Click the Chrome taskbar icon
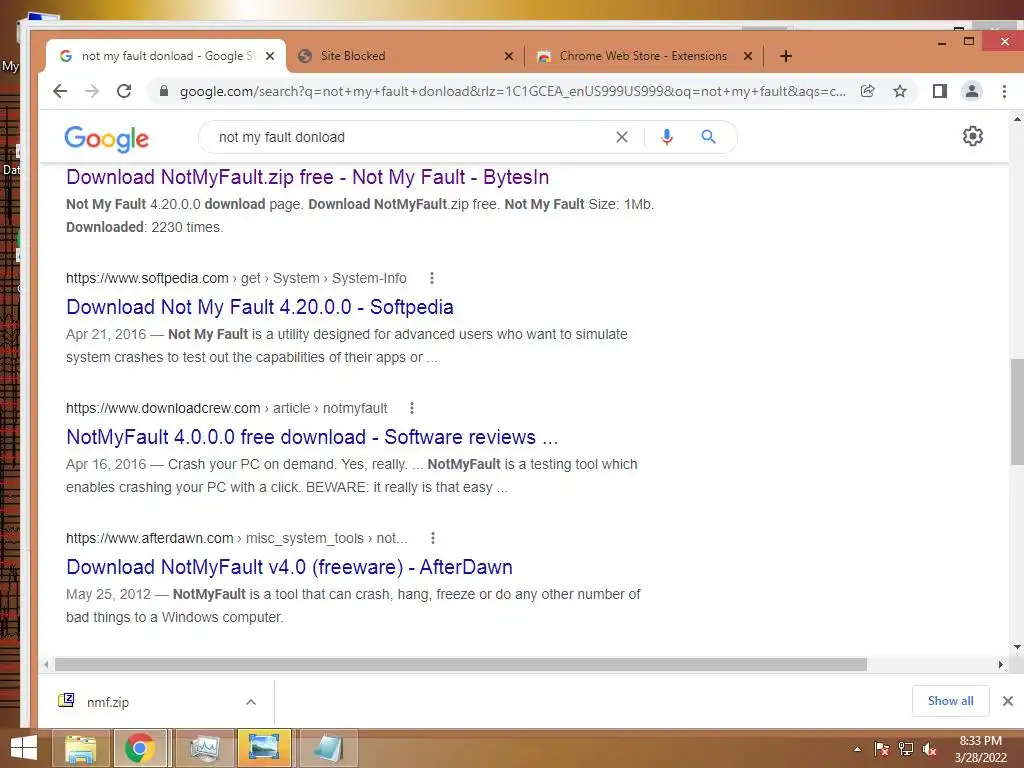 (140, 748)
